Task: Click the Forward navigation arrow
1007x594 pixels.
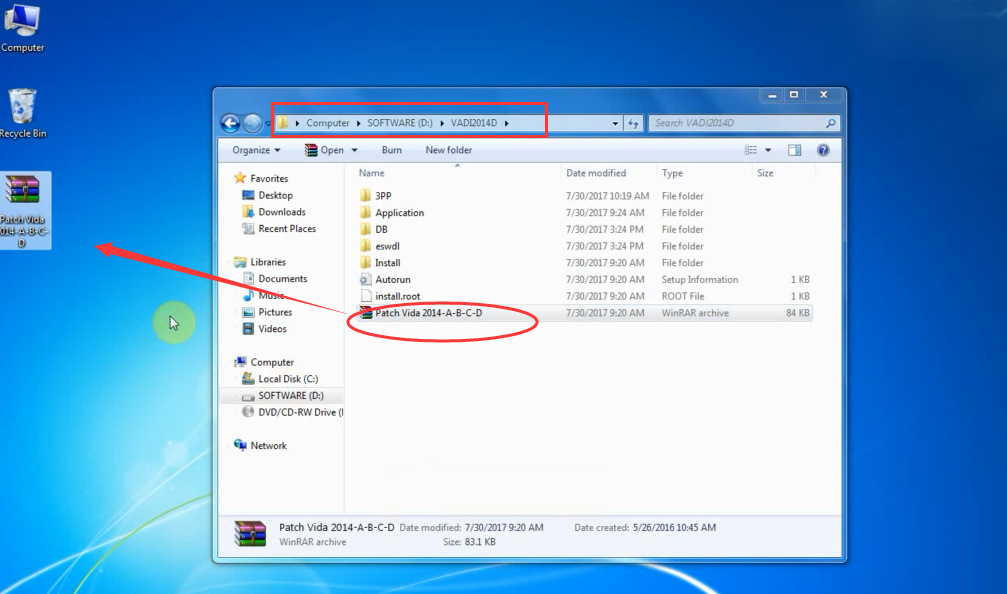Action: click(x=252, y=123)
